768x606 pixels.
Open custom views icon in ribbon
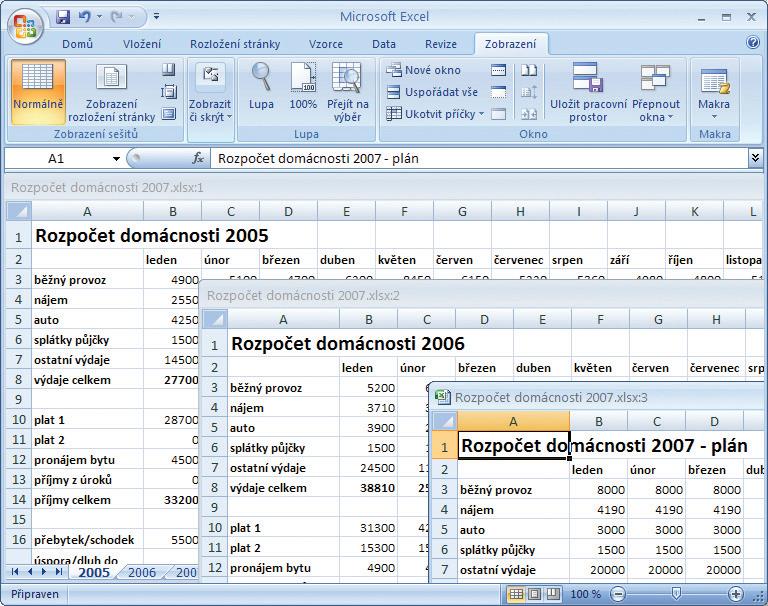168,92
